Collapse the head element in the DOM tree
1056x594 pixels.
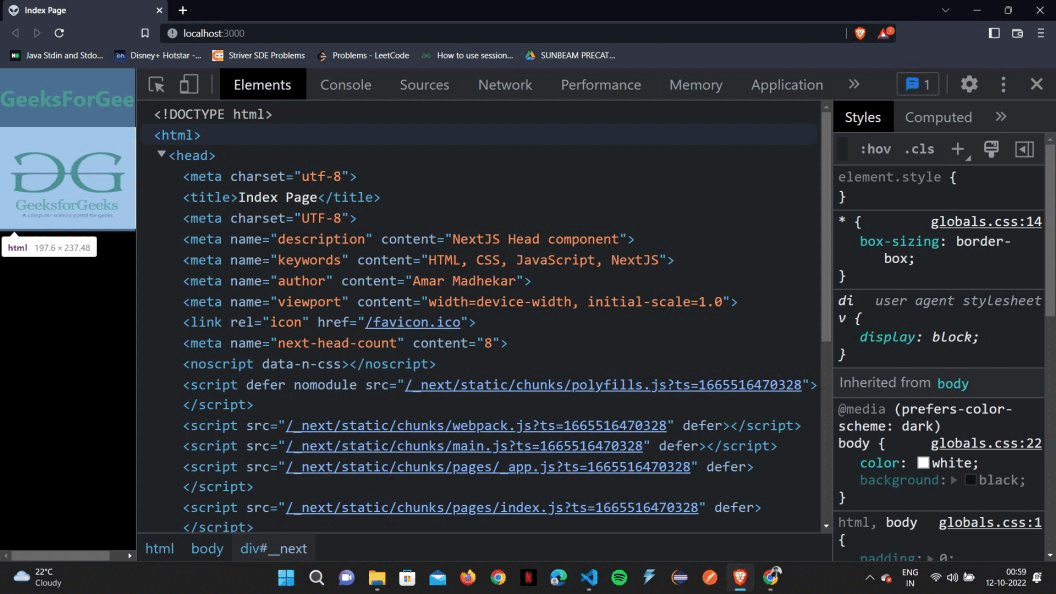pyautogui.click(x=161, y=155)
